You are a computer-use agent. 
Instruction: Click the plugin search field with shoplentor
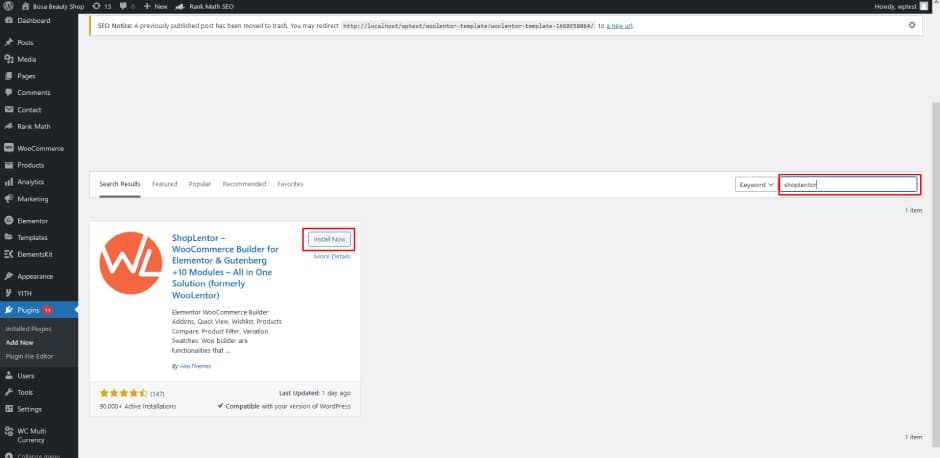tap(848, 185)
